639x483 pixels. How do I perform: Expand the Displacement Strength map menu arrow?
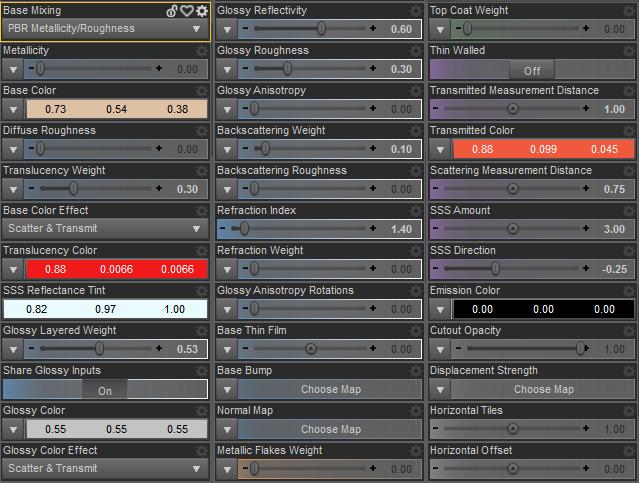[440, 389]
